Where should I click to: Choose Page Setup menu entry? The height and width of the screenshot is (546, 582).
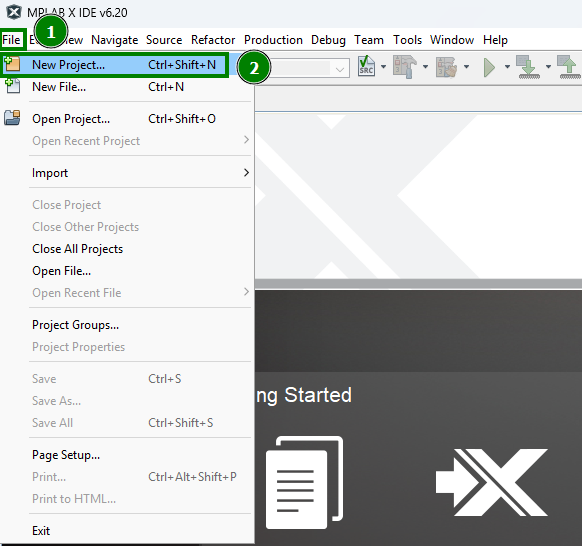point(66,455)
